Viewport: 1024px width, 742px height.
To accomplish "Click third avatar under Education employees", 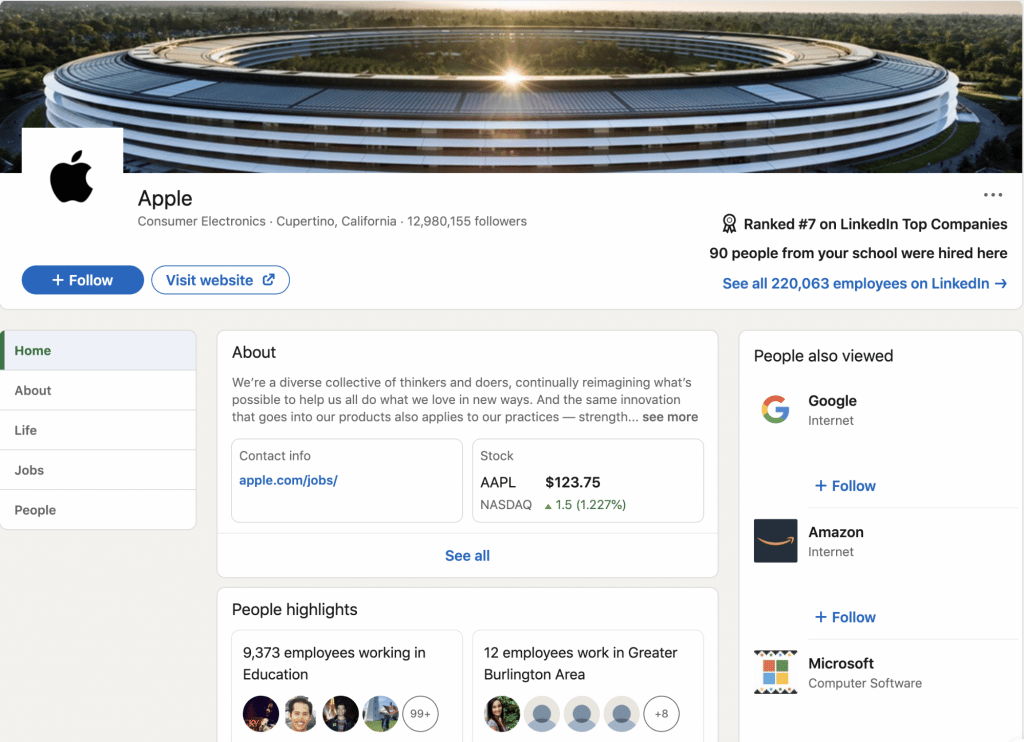I will pyautogui.click(x=340, y=714).
